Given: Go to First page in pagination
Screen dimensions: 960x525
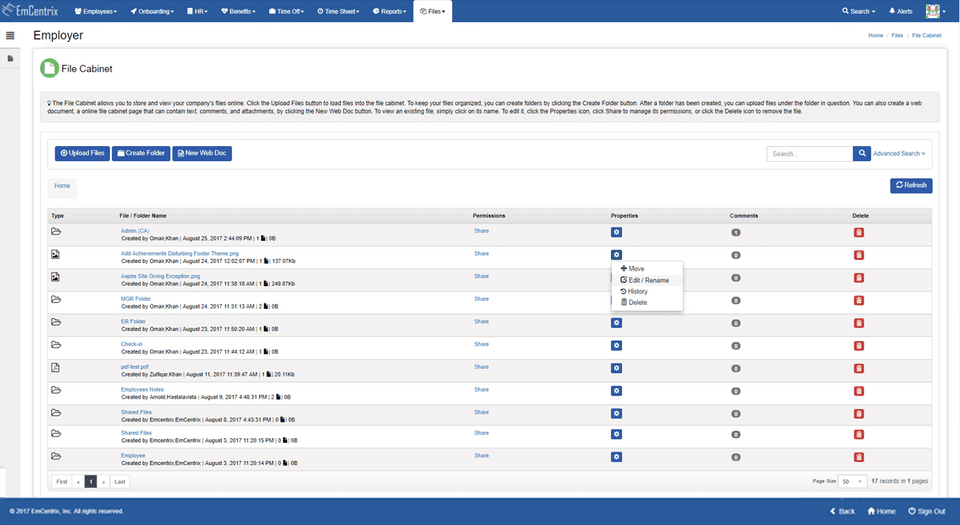Looking at the screenshot, I should pos(62,482).
